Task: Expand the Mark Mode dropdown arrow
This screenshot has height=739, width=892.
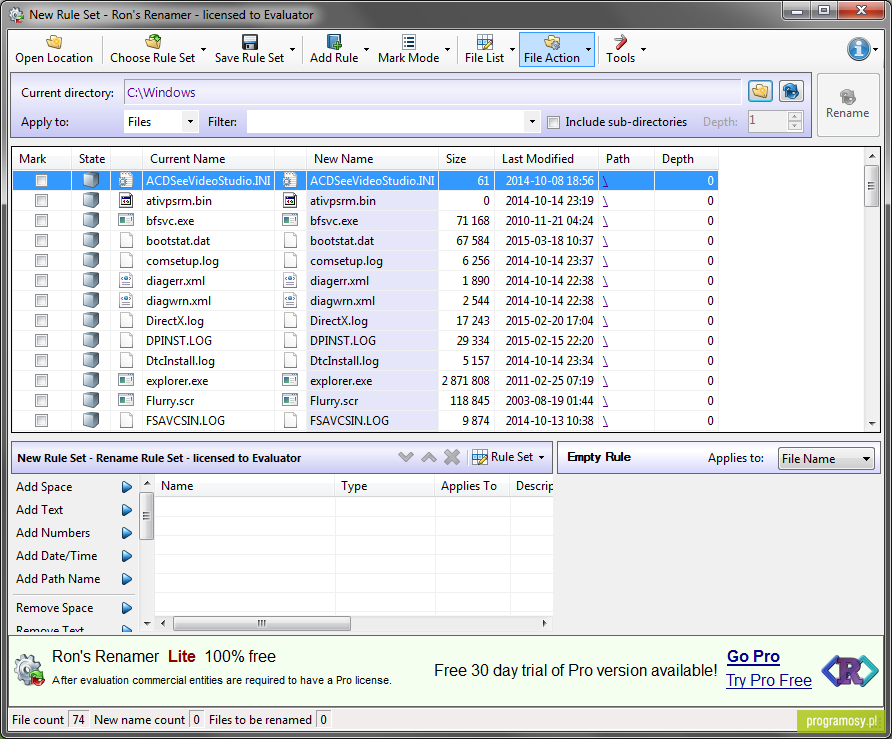Action: click(x=447, y=49)
